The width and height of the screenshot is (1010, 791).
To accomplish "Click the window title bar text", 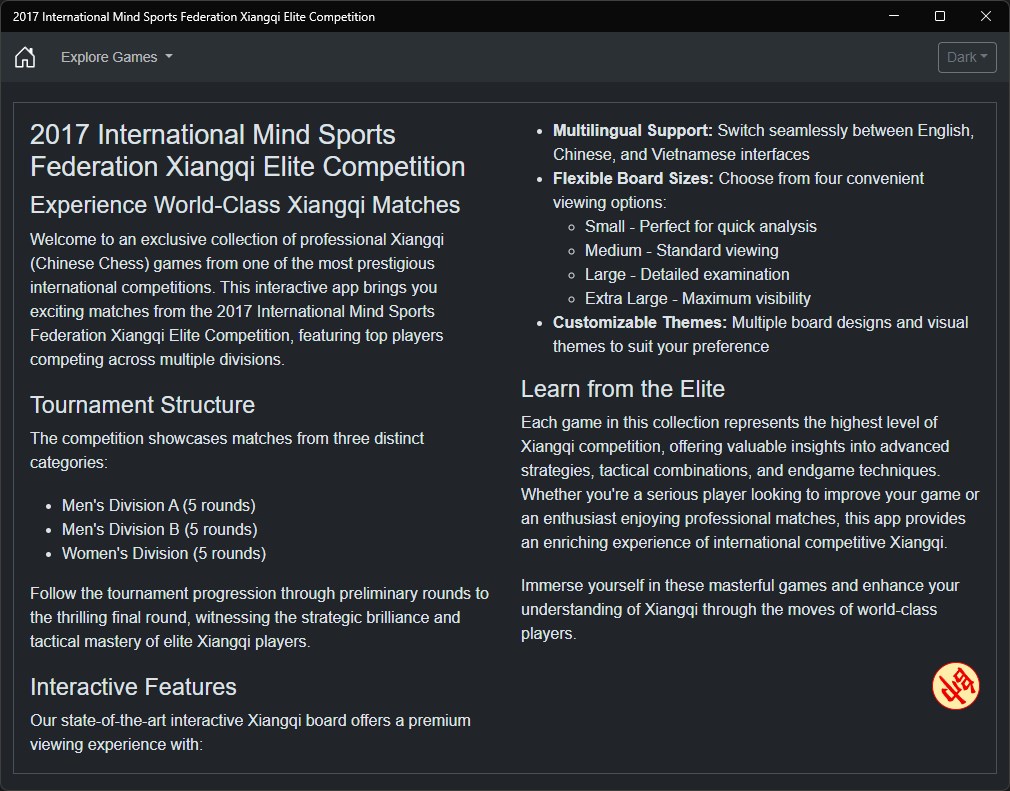I will click(x=194, y=16).
